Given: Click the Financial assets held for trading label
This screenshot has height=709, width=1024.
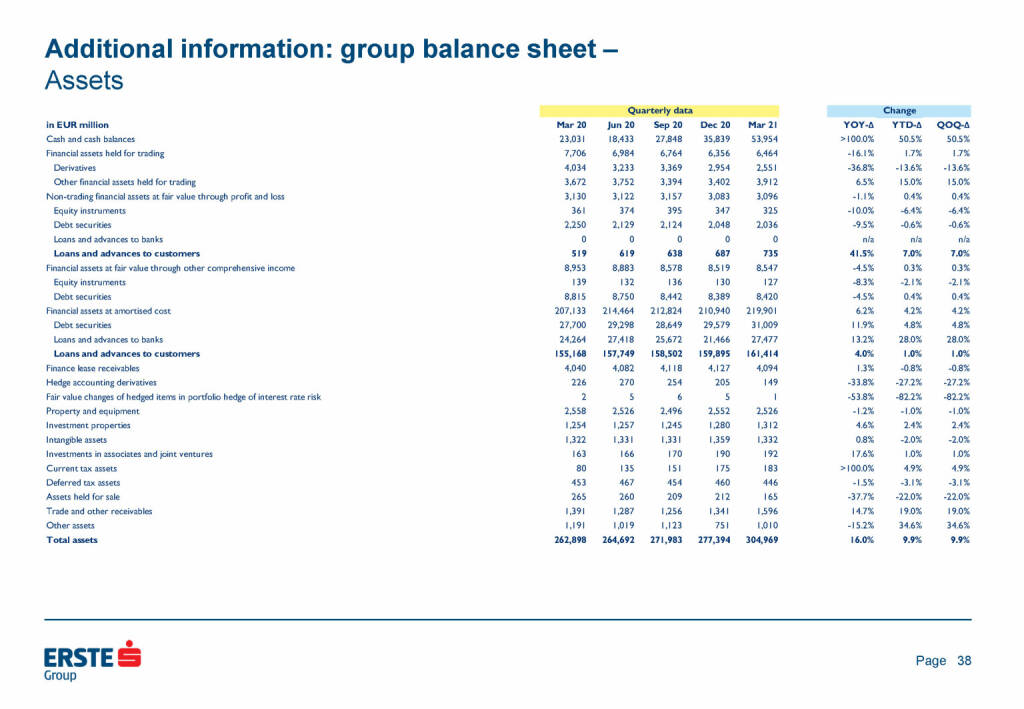Looking at the screenshot, I should (x=105, y=154).
